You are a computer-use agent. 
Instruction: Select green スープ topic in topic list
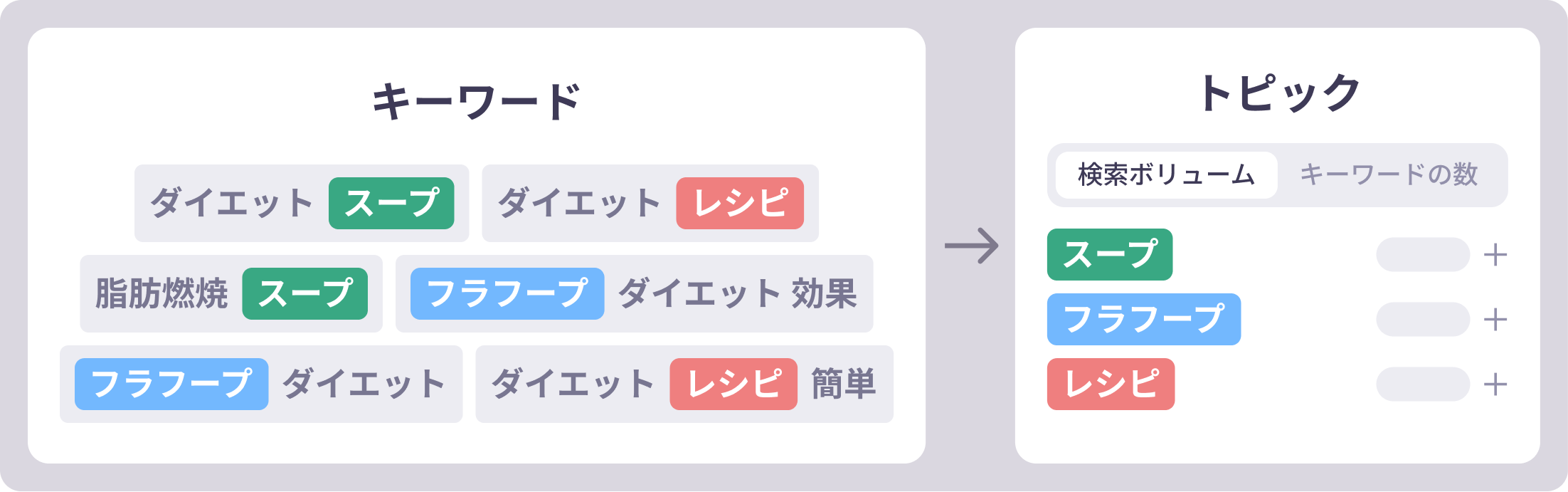click(x=1109, y=255)
